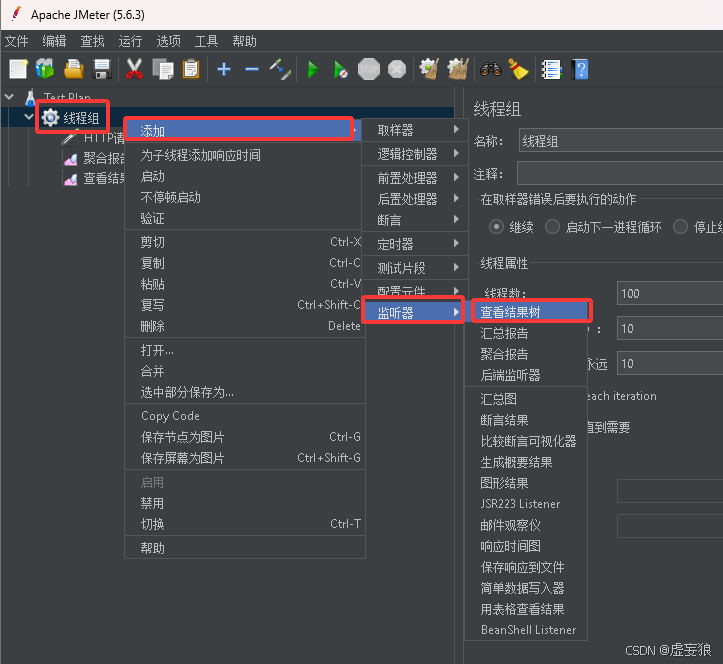Open the 编辑 menu
The width and height of the screenshot is (723, 664).
tap(54, 41)
